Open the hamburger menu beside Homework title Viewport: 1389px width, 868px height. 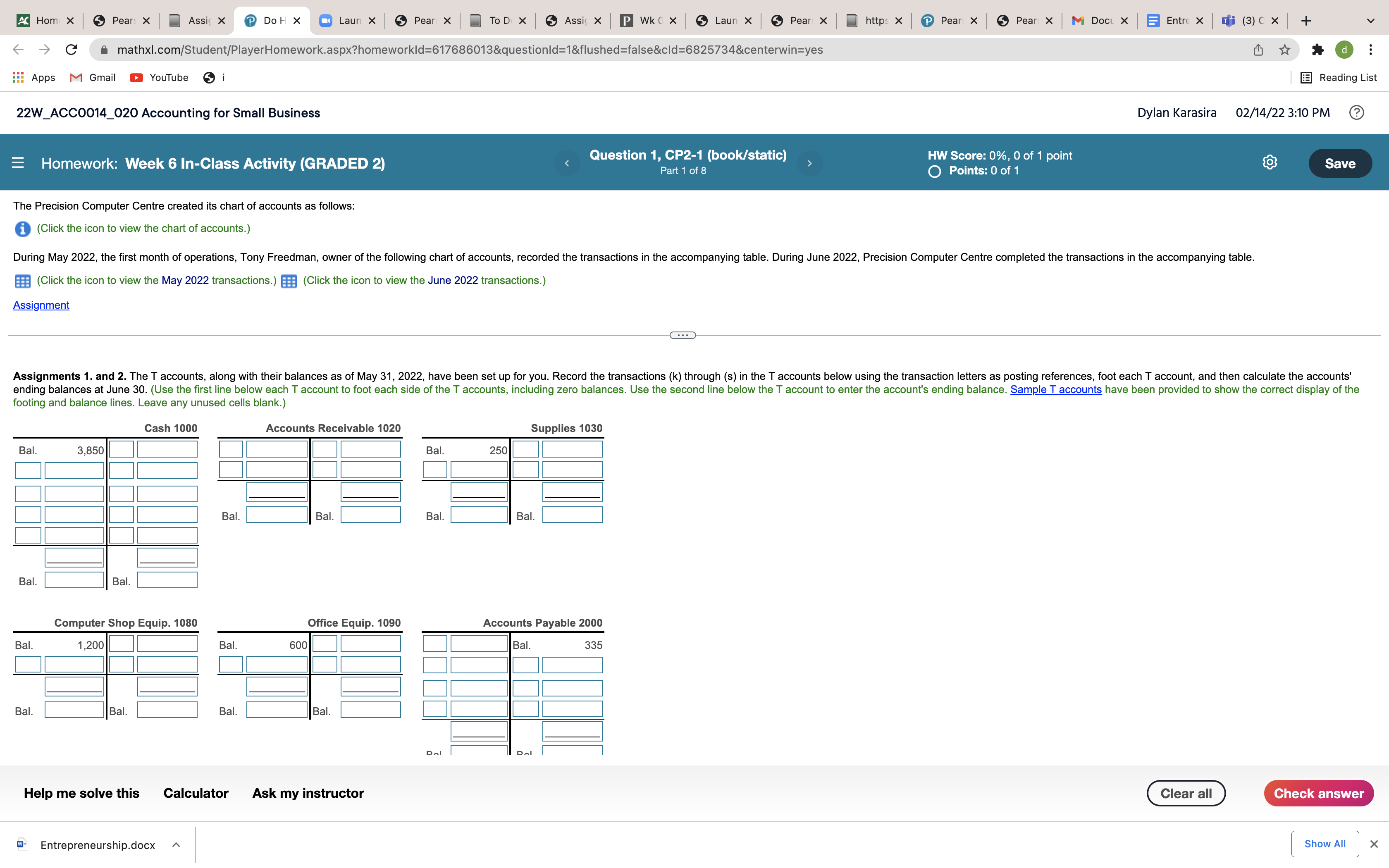point(18,163)
